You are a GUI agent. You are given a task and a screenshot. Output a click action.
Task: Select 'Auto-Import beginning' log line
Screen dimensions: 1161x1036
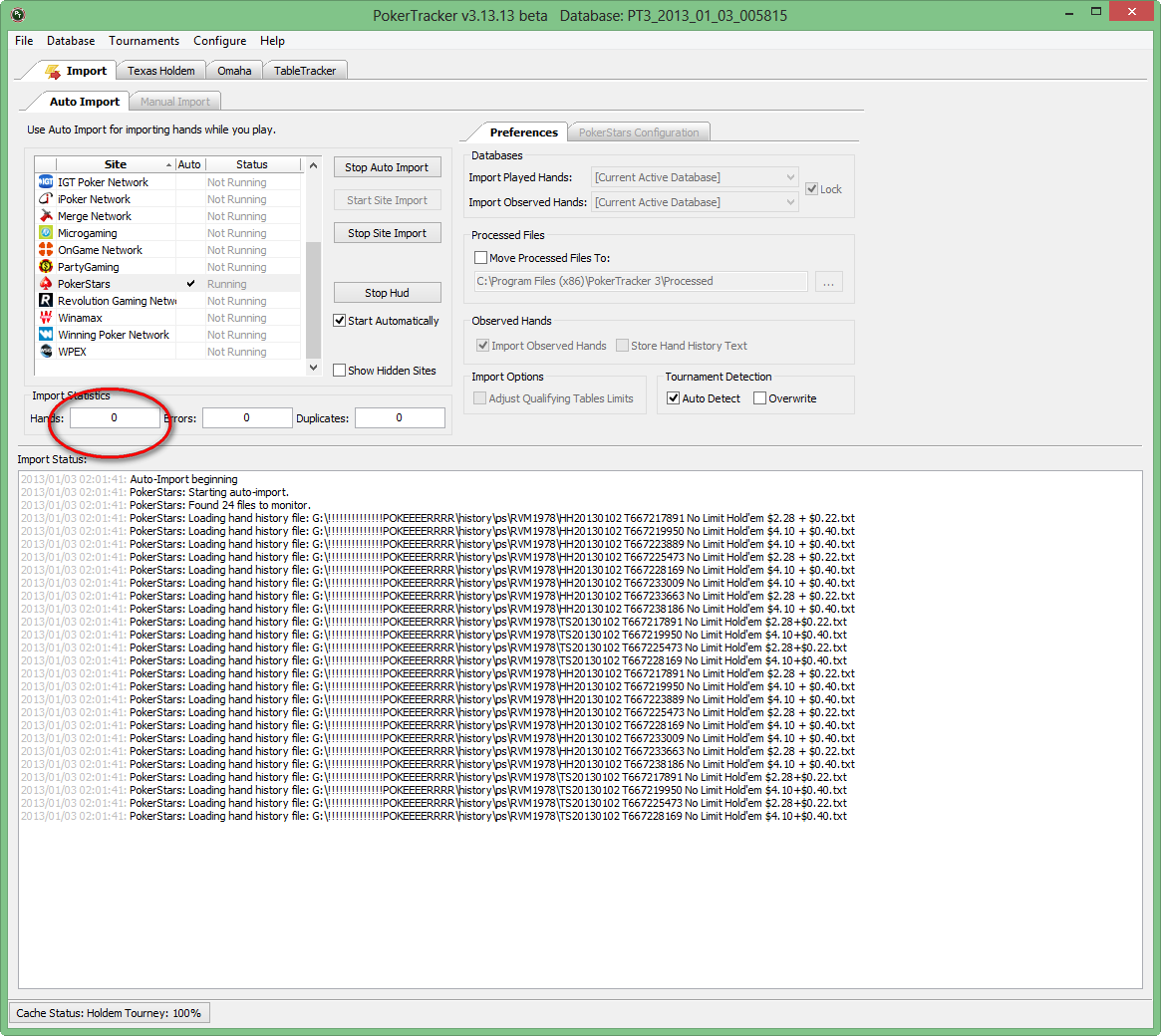coord(183,479)
